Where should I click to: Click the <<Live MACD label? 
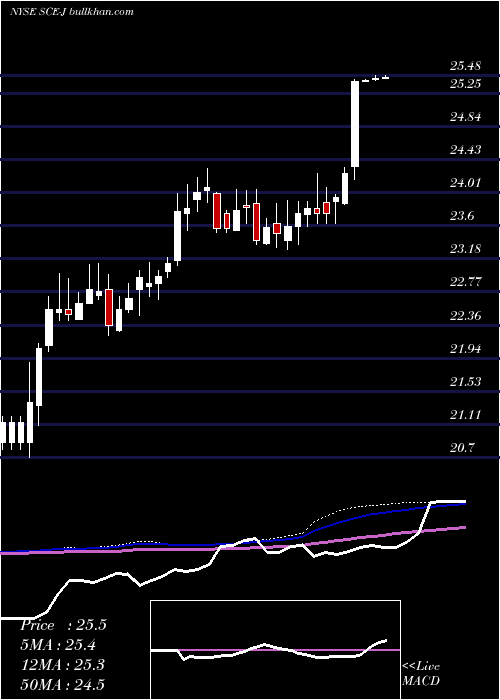[421, 674]
